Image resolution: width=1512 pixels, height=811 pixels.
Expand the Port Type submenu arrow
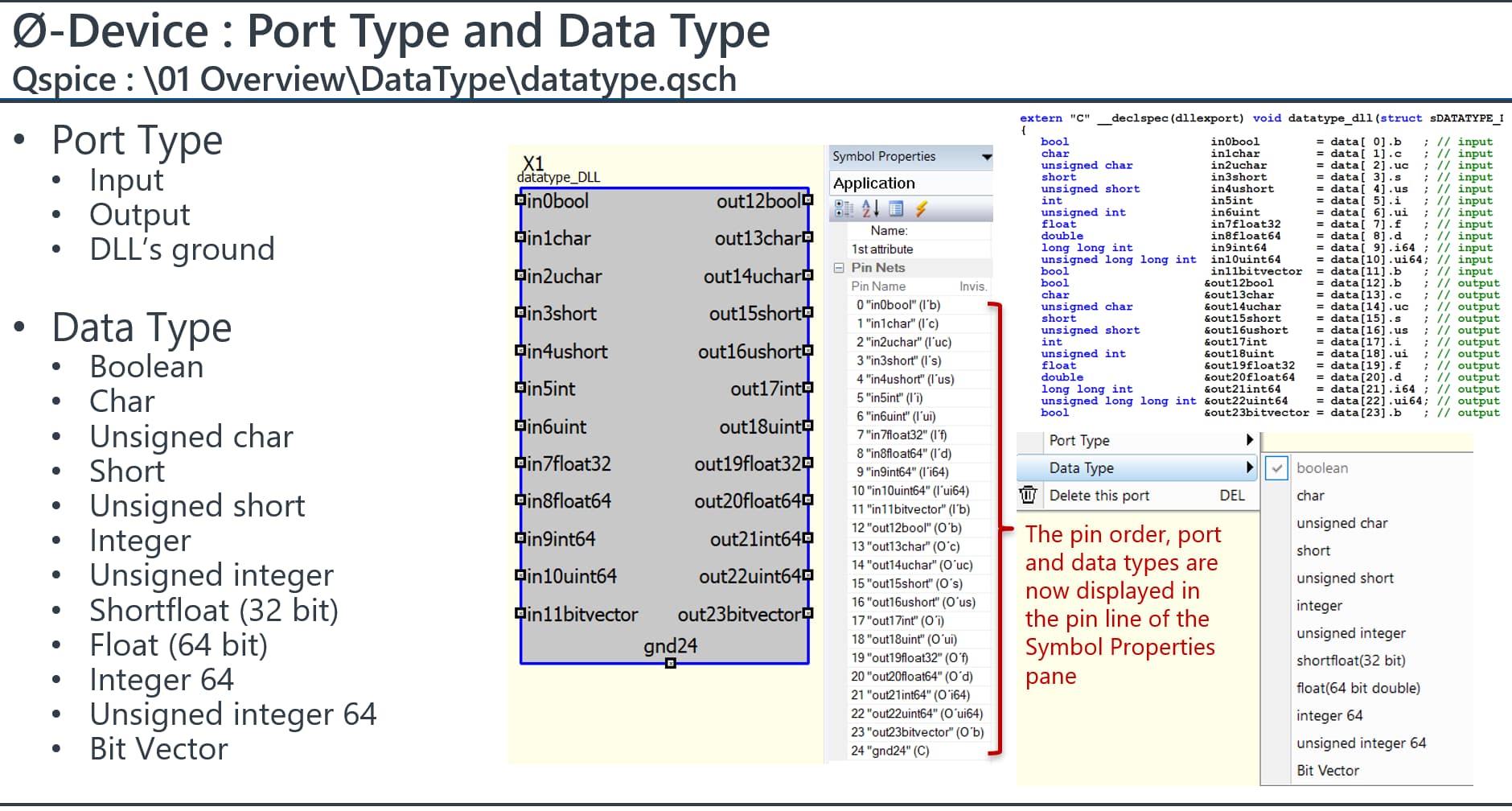(x=1249, y=440)
